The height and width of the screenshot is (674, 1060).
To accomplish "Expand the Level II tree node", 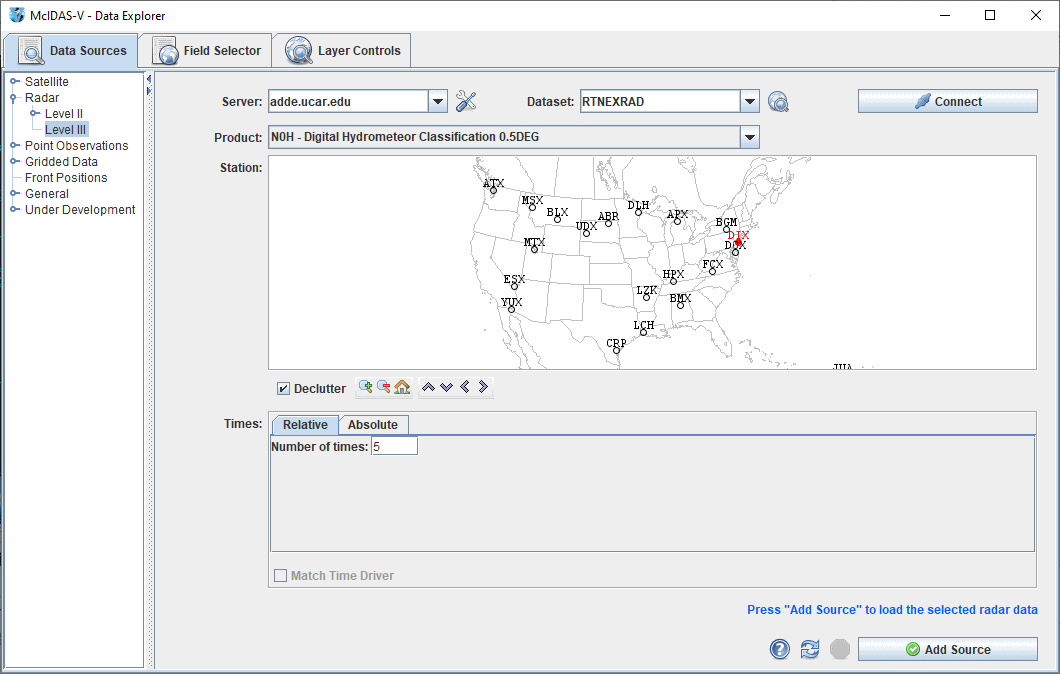I will (x=34, y=114).
